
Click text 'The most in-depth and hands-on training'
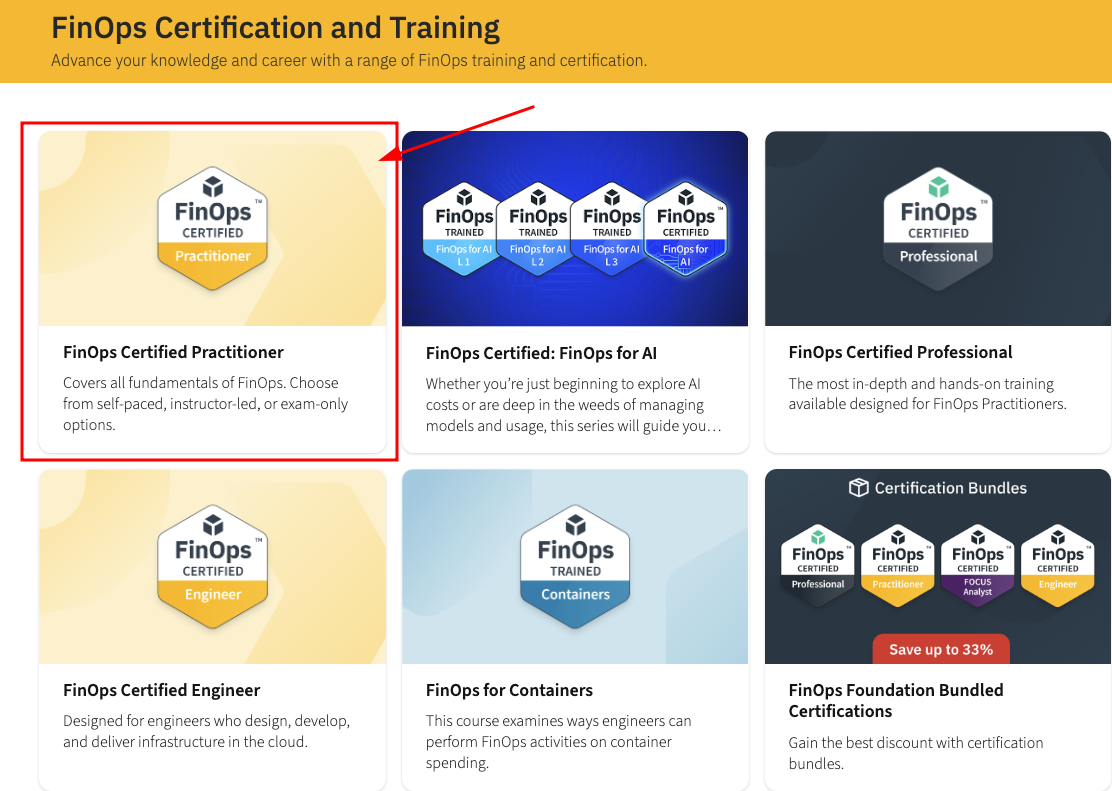921,384
